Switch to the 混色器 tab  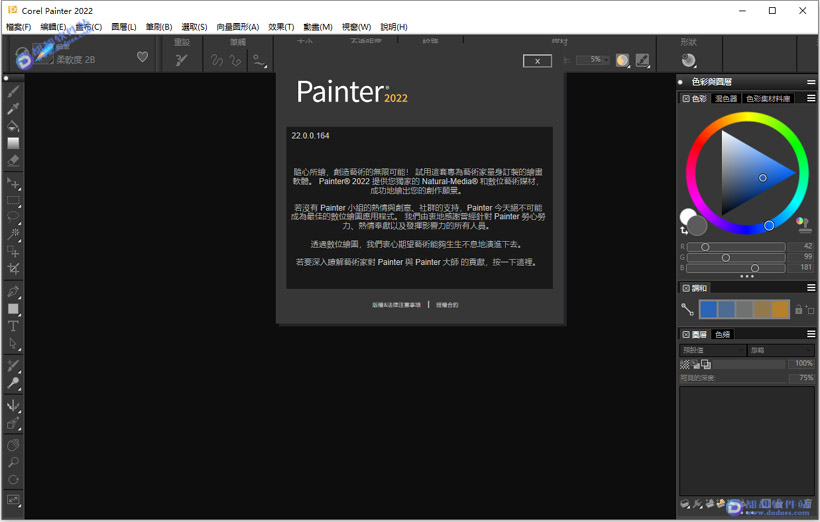point(726,98)
